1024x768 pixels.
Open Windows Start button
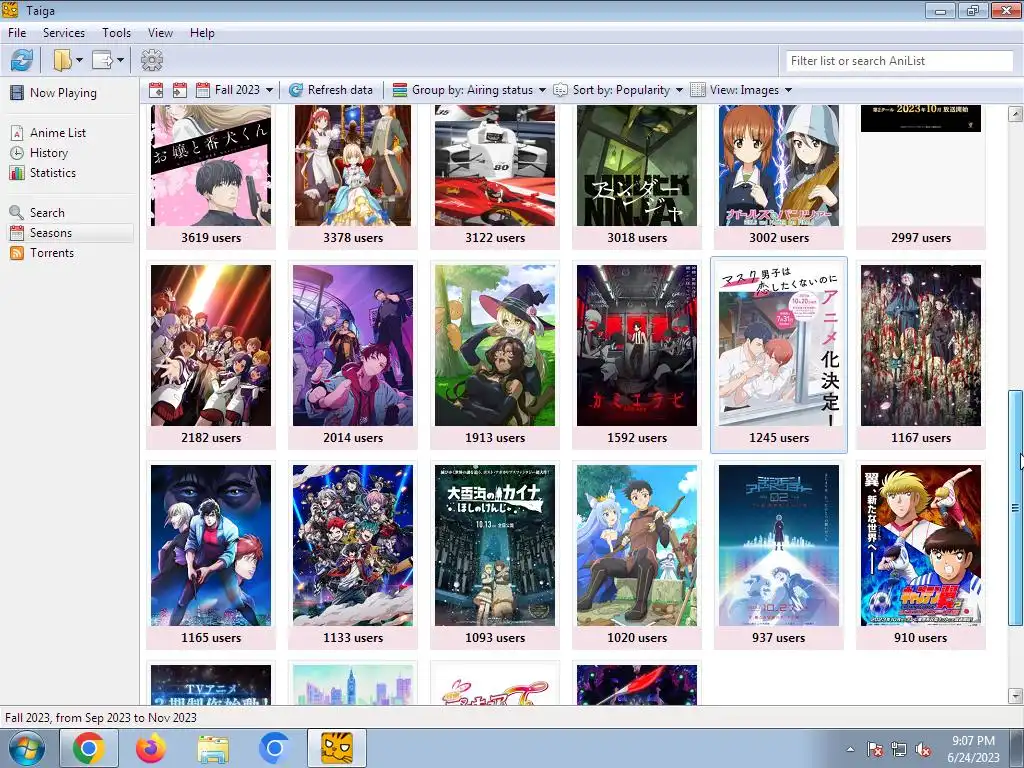click(27, 748)
